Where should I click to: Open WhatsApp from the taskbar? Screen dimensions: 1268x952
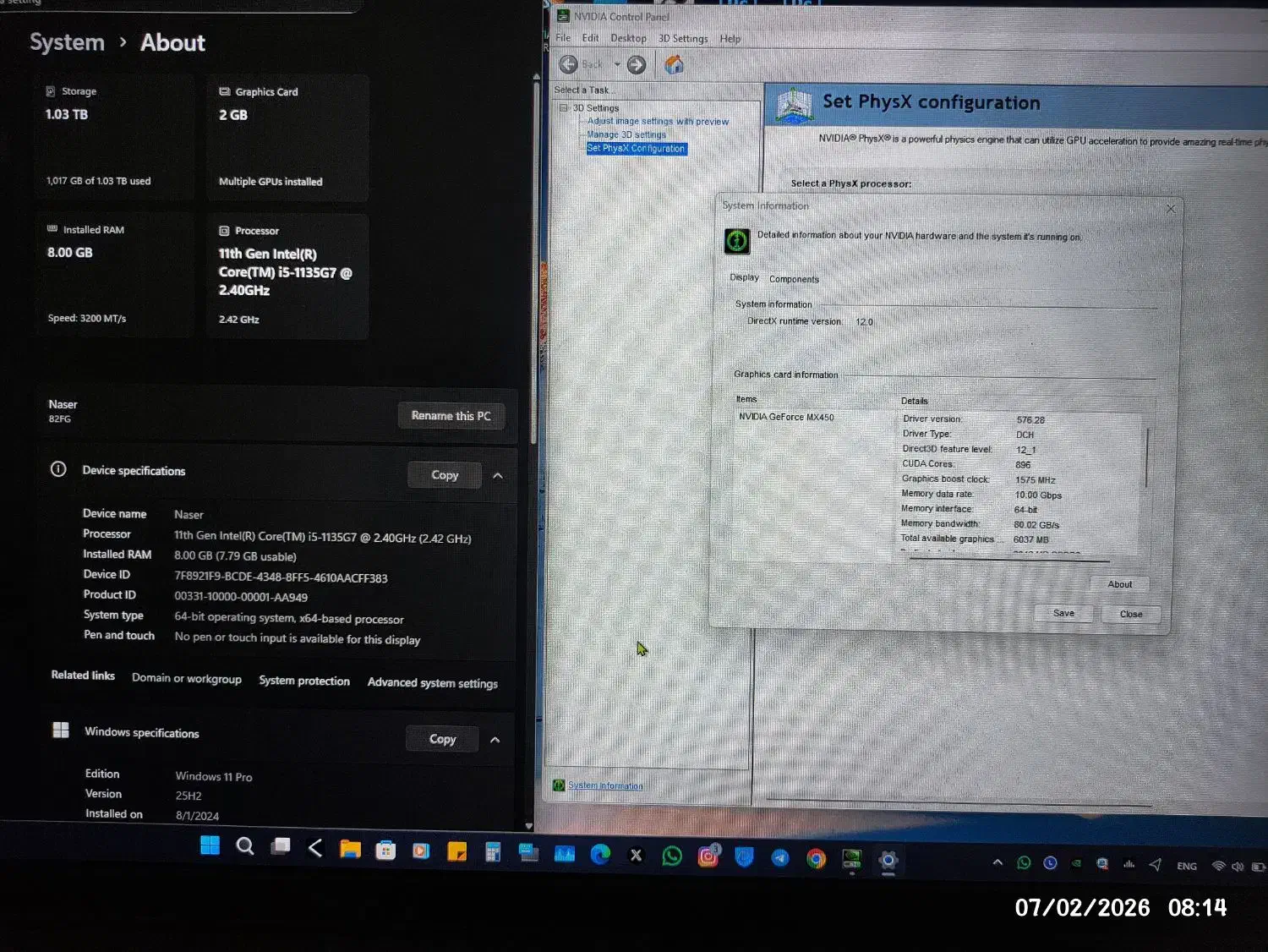click(x=672, y=856)
